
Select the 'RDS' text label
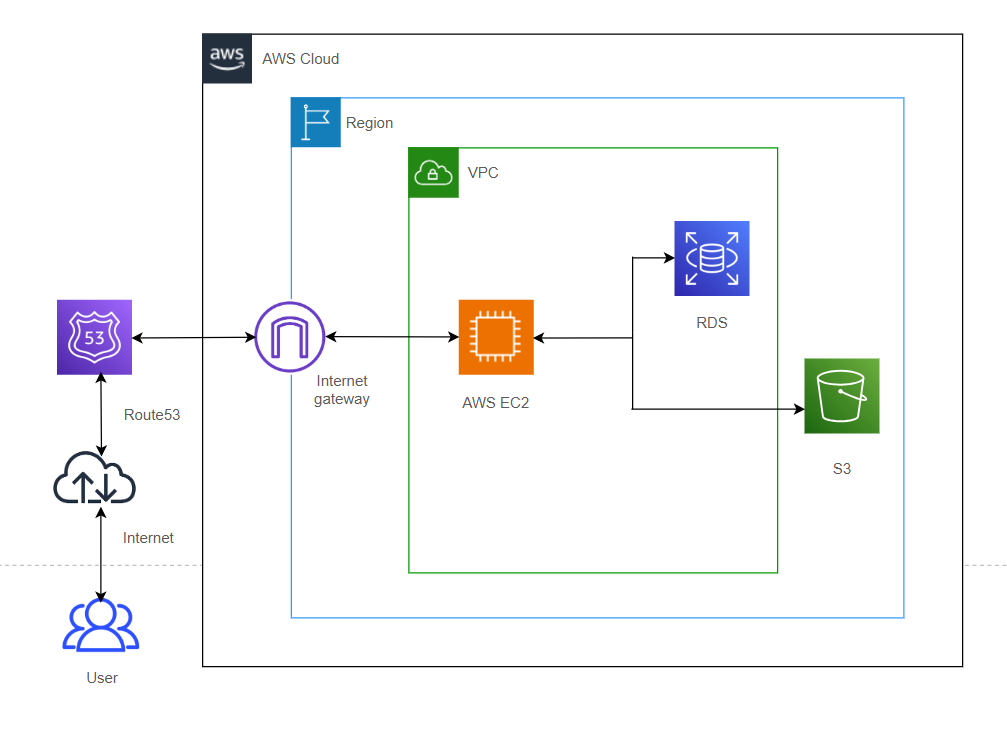click(712, 322)
